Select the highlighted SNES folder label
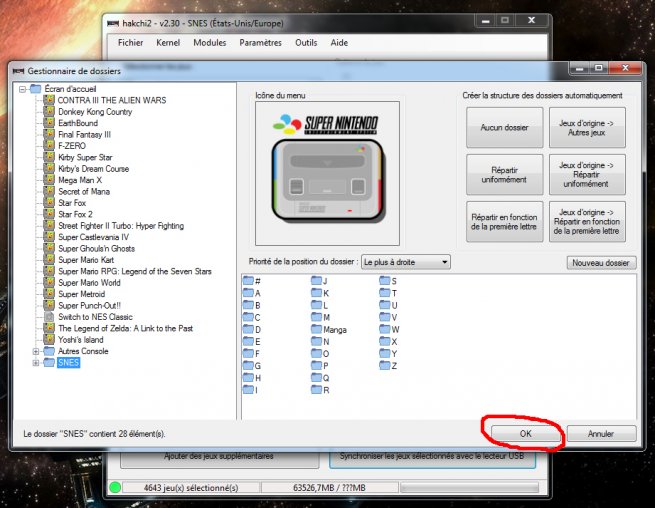 (69, 362)
